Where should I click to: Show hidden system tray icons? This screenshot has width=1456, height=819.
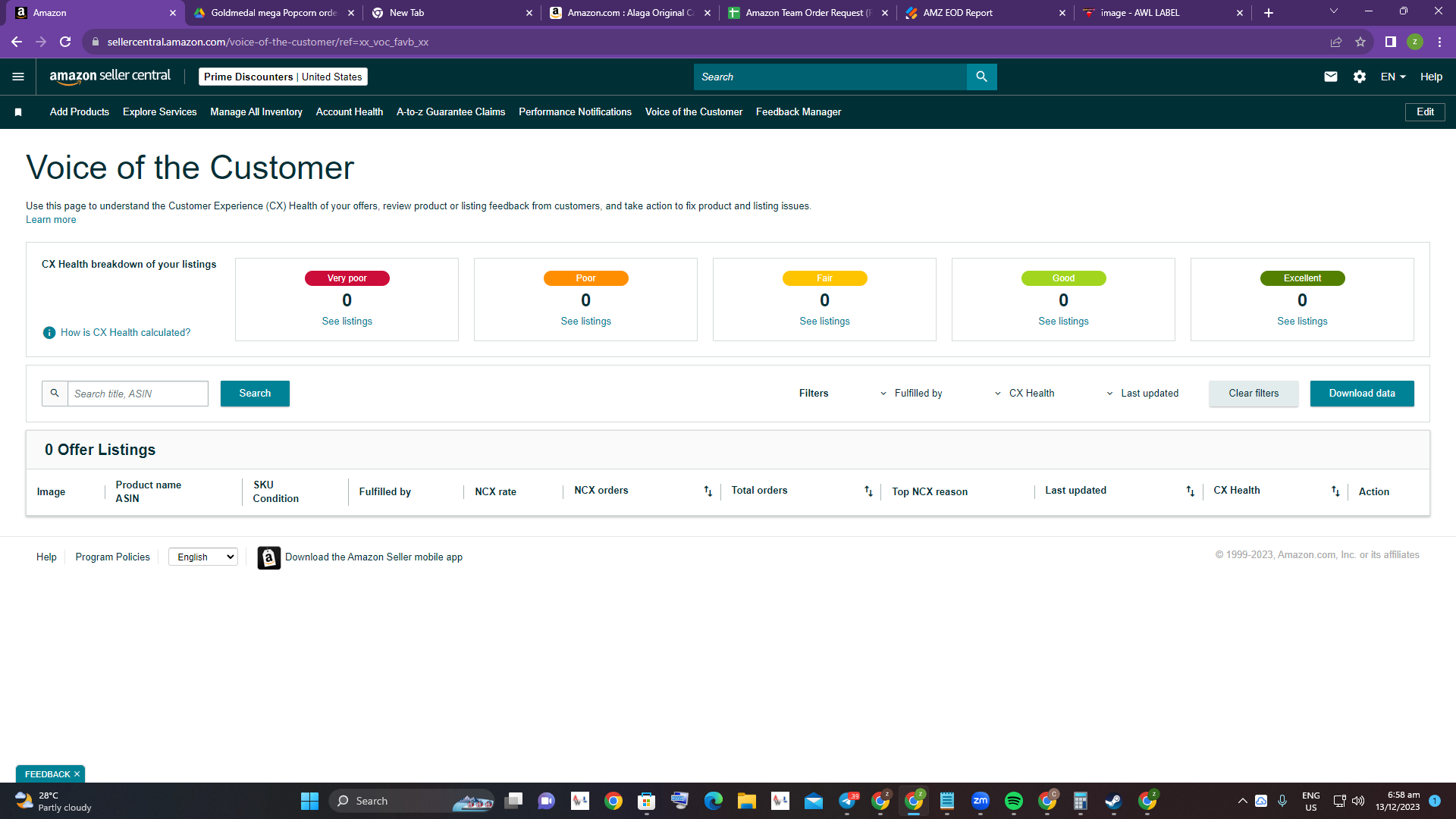[x=1243, y=801]
